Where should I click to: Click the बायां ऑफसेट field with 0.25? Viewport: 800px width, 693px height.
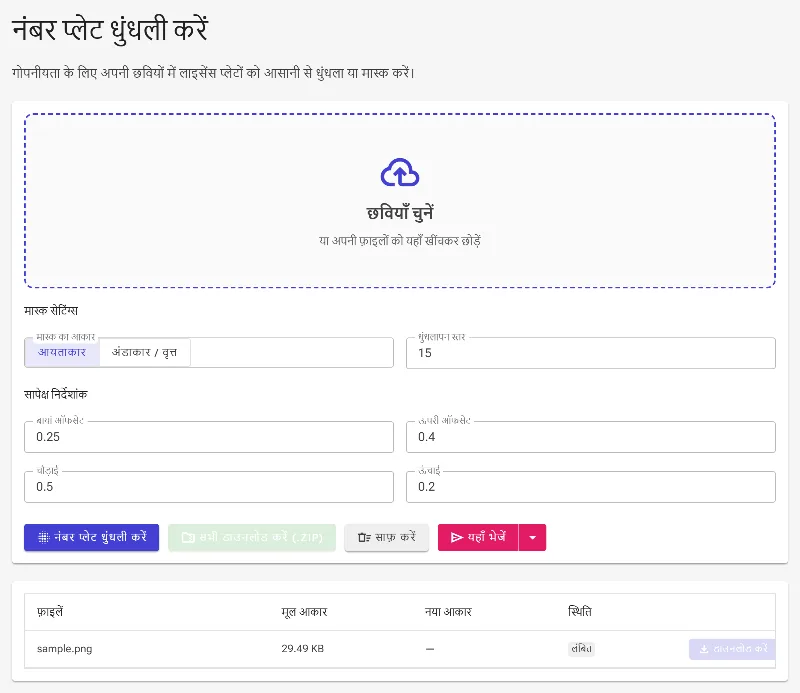(209, 437)
